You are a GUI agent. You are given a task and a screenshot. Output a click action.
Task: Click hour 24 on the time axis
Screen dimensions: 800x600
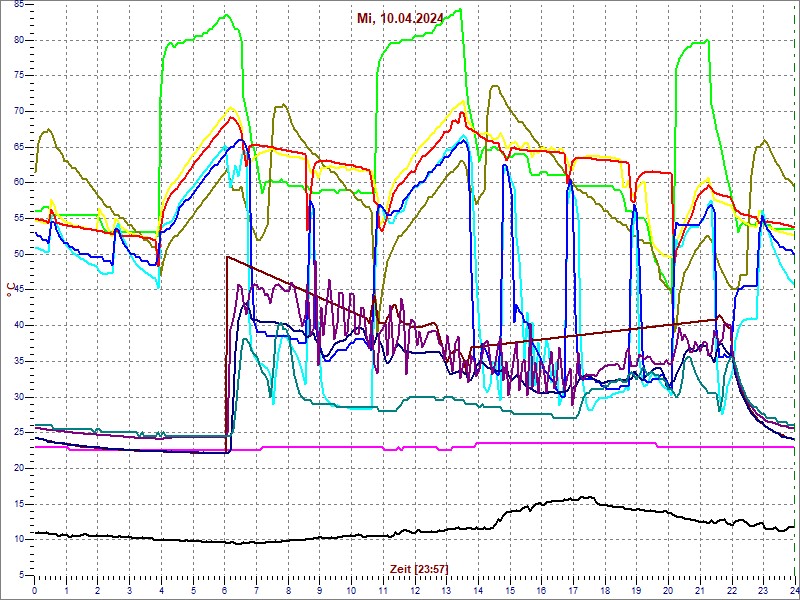point(793,590)
